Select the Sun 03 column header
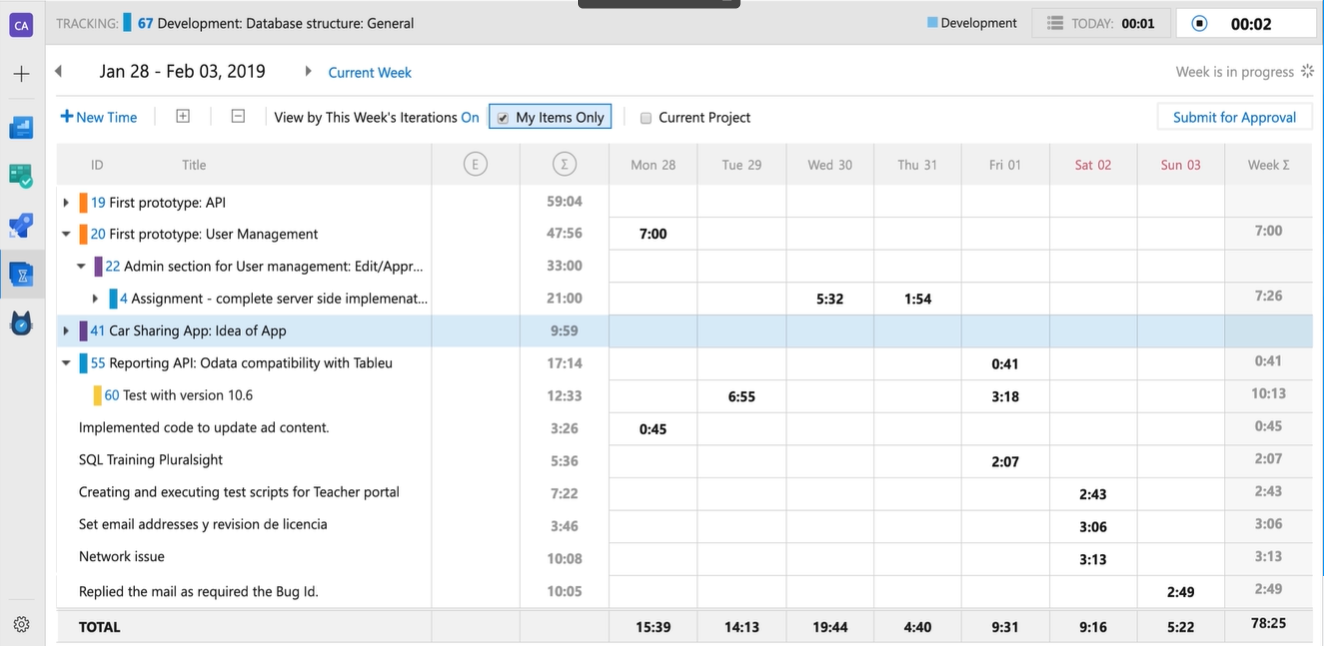 [x=1180, y=165]
